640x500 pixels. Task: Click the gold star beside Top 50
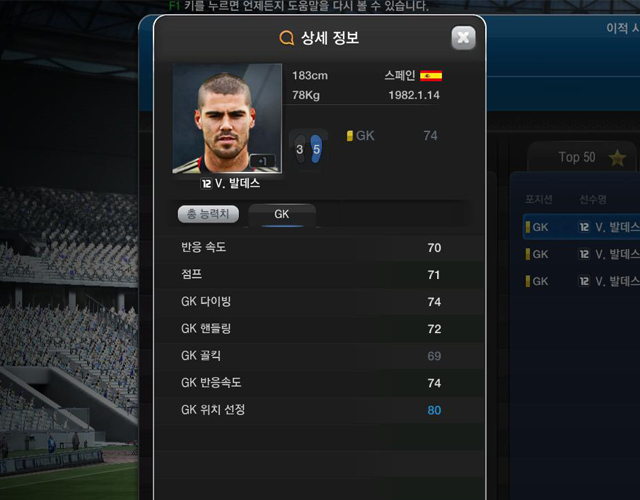coord(617,158)
